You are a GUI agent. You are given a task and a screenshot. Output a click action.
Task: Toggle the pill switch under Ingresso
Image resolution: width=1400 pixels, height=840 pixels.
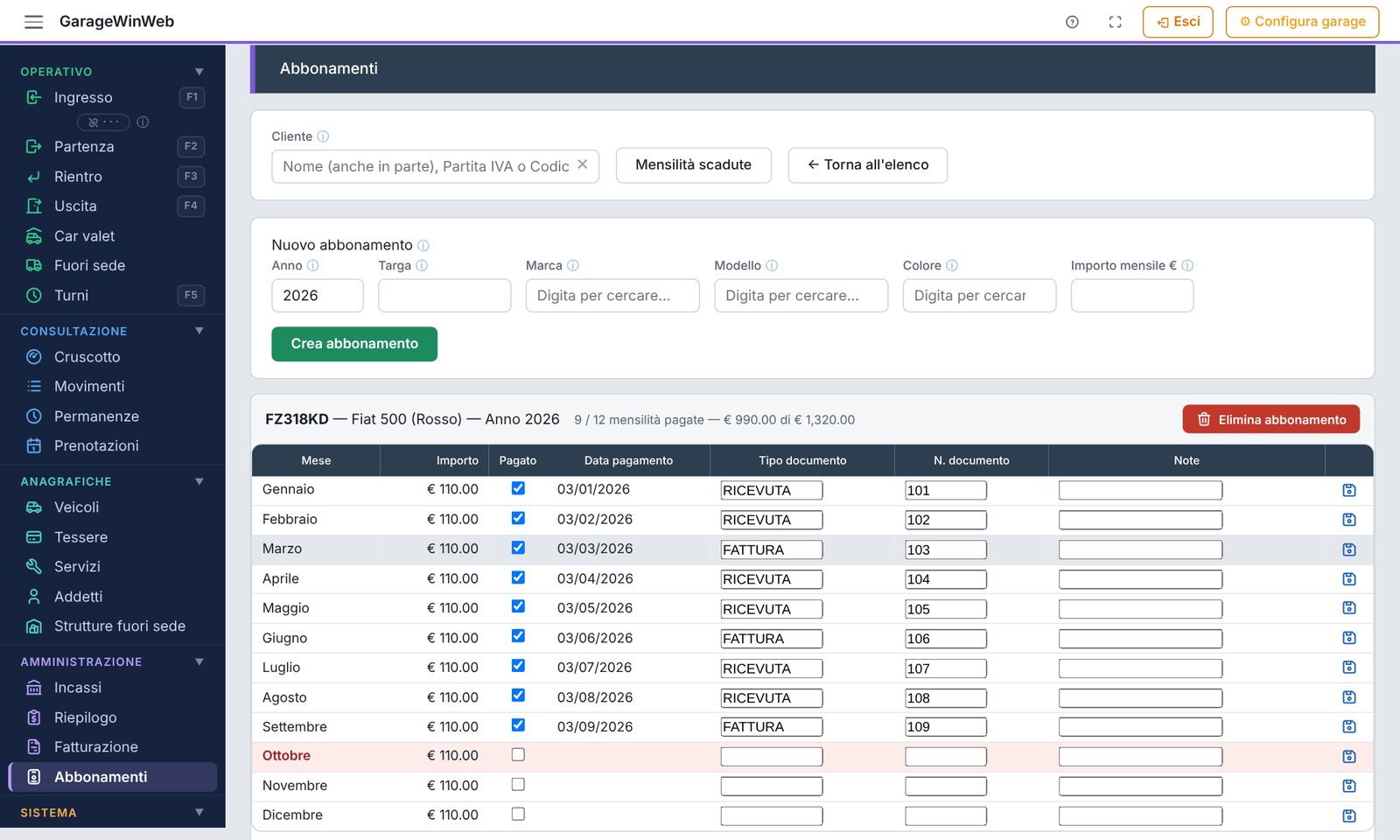tap(103, 122)
